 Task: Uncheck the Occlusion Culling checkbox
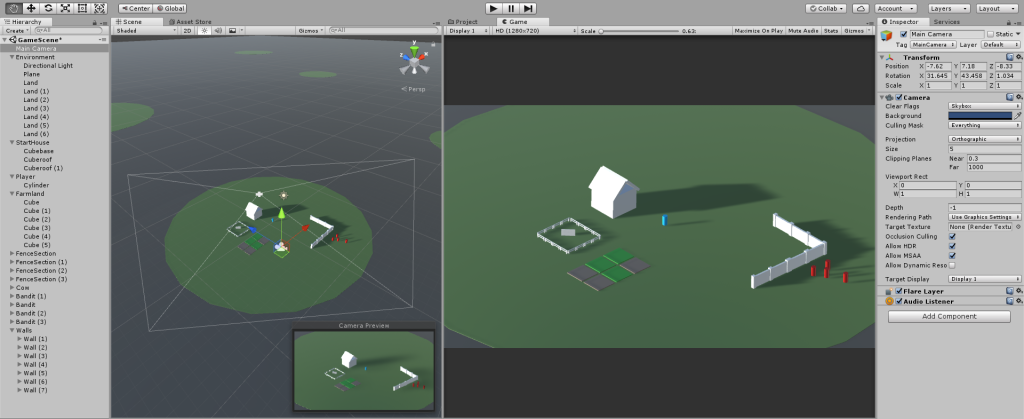[951, 237]
